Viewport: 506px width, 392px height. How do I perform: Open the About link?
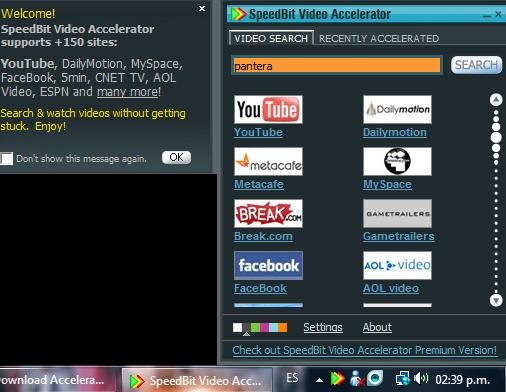377,327
